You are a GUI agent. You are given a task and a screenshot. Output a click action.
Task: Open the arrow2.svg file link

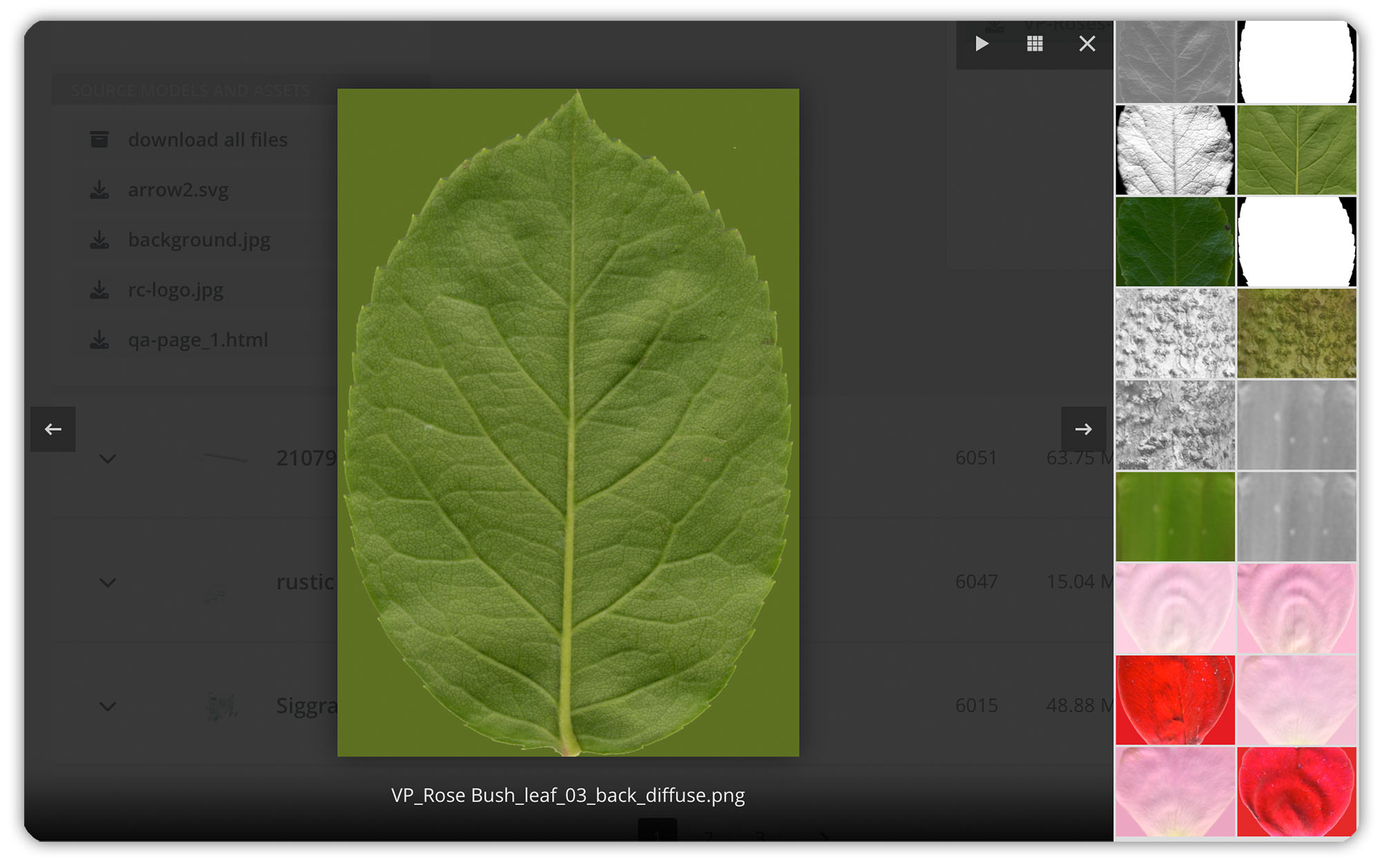pos(178,190)
